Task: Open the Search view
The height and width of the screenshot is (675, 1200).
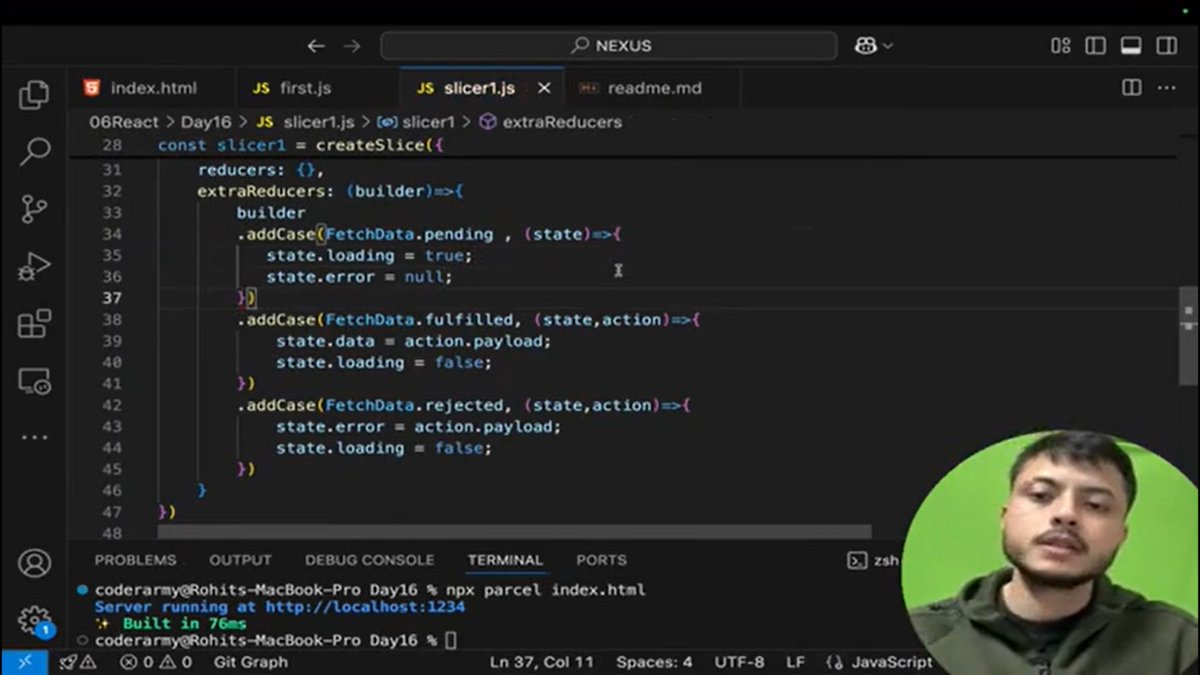Action: [x=34, y=153]
